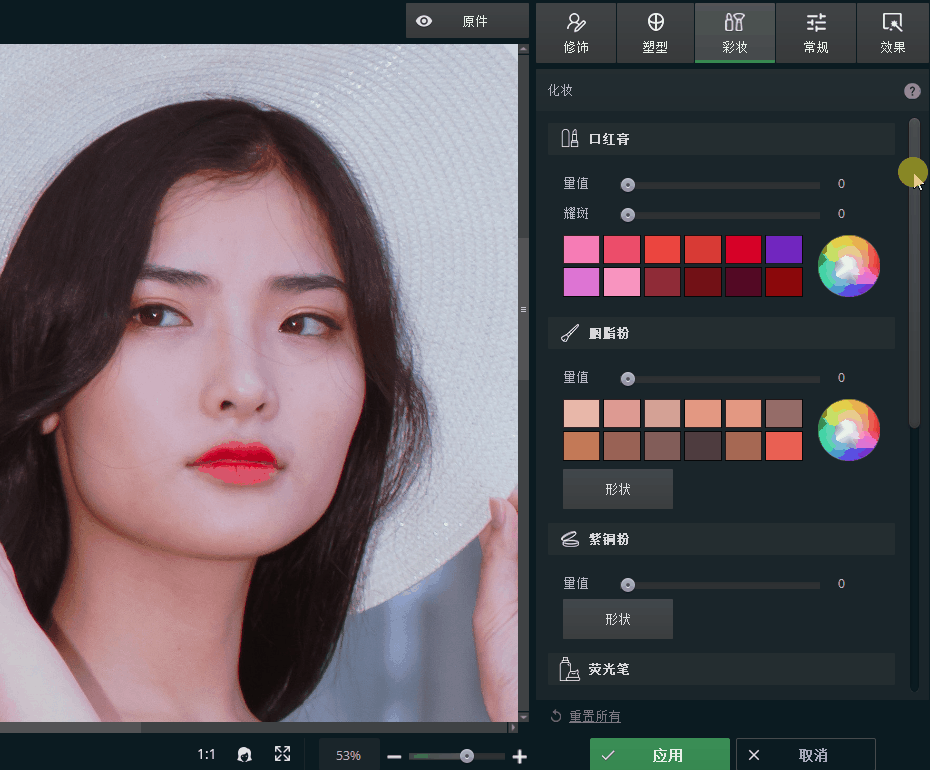Click the 形状 button under blush
Viewport: 930px width, 770px height.
click(x=617, y=489)
